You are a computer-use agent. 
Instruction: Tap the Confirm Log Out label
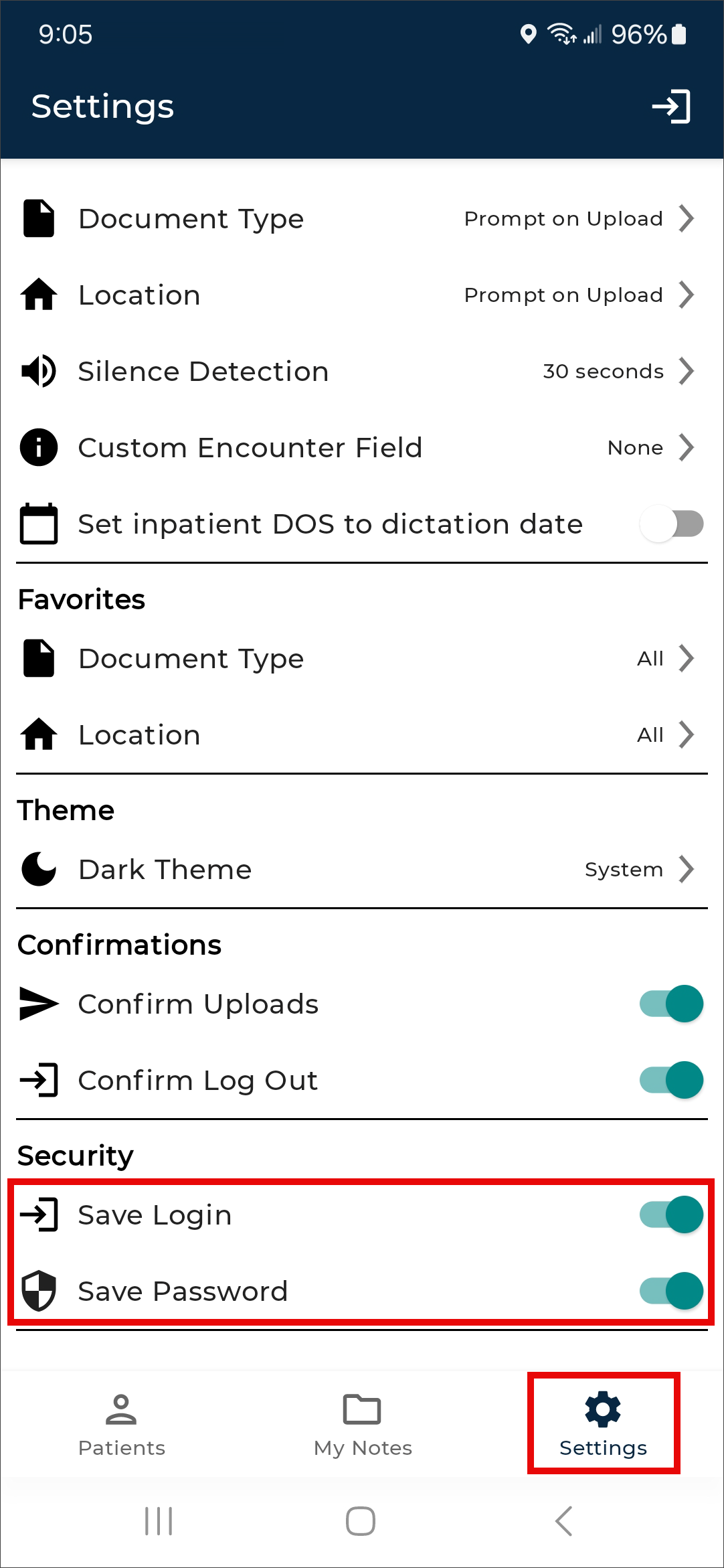coord(198,1081)
